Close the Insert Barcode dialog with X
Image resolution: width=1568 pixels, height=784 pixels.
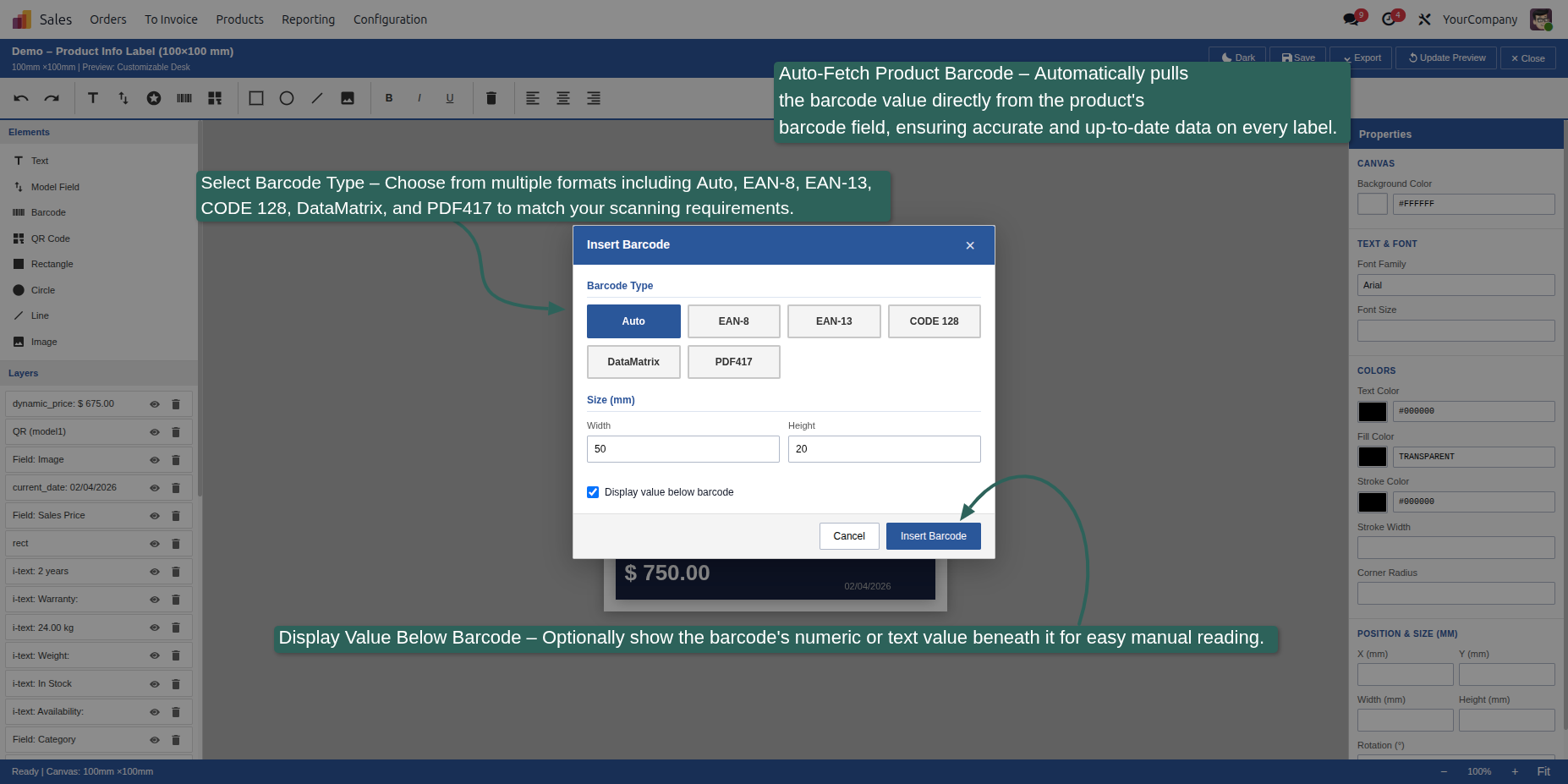[x=970, y=245]
